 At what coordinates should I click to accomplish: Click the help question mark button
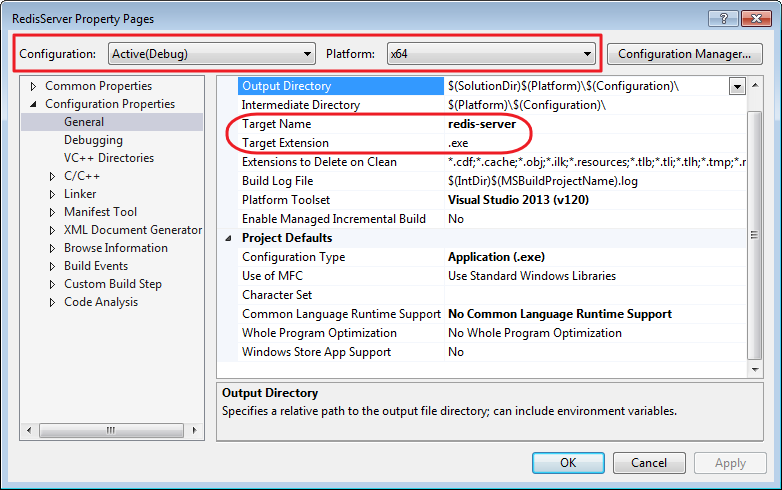[722, 18]
